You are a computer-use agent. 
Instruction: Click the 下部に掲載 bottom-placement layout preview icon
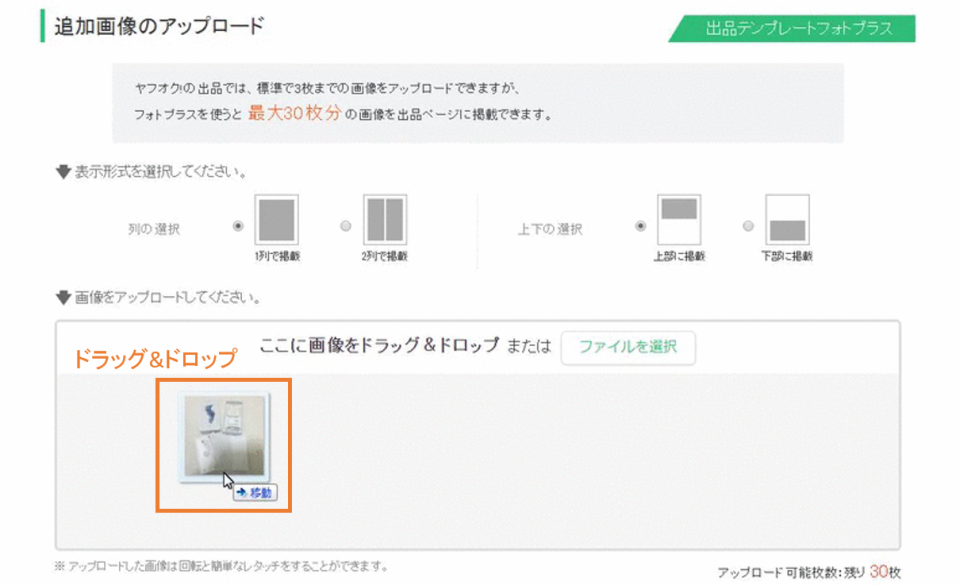tap(790, 218)
